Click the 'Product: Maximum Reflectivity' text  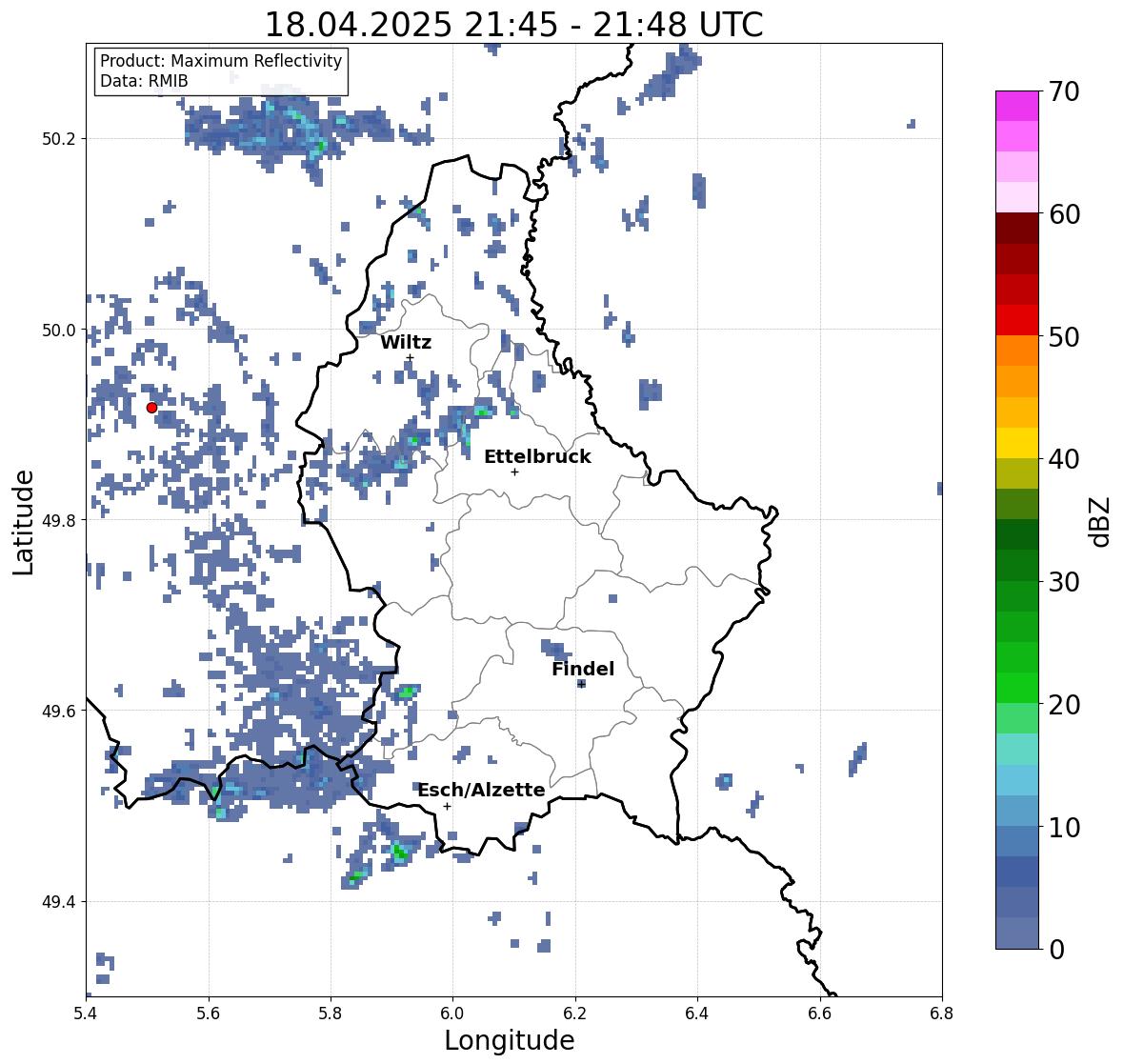[x=221, y=61]
